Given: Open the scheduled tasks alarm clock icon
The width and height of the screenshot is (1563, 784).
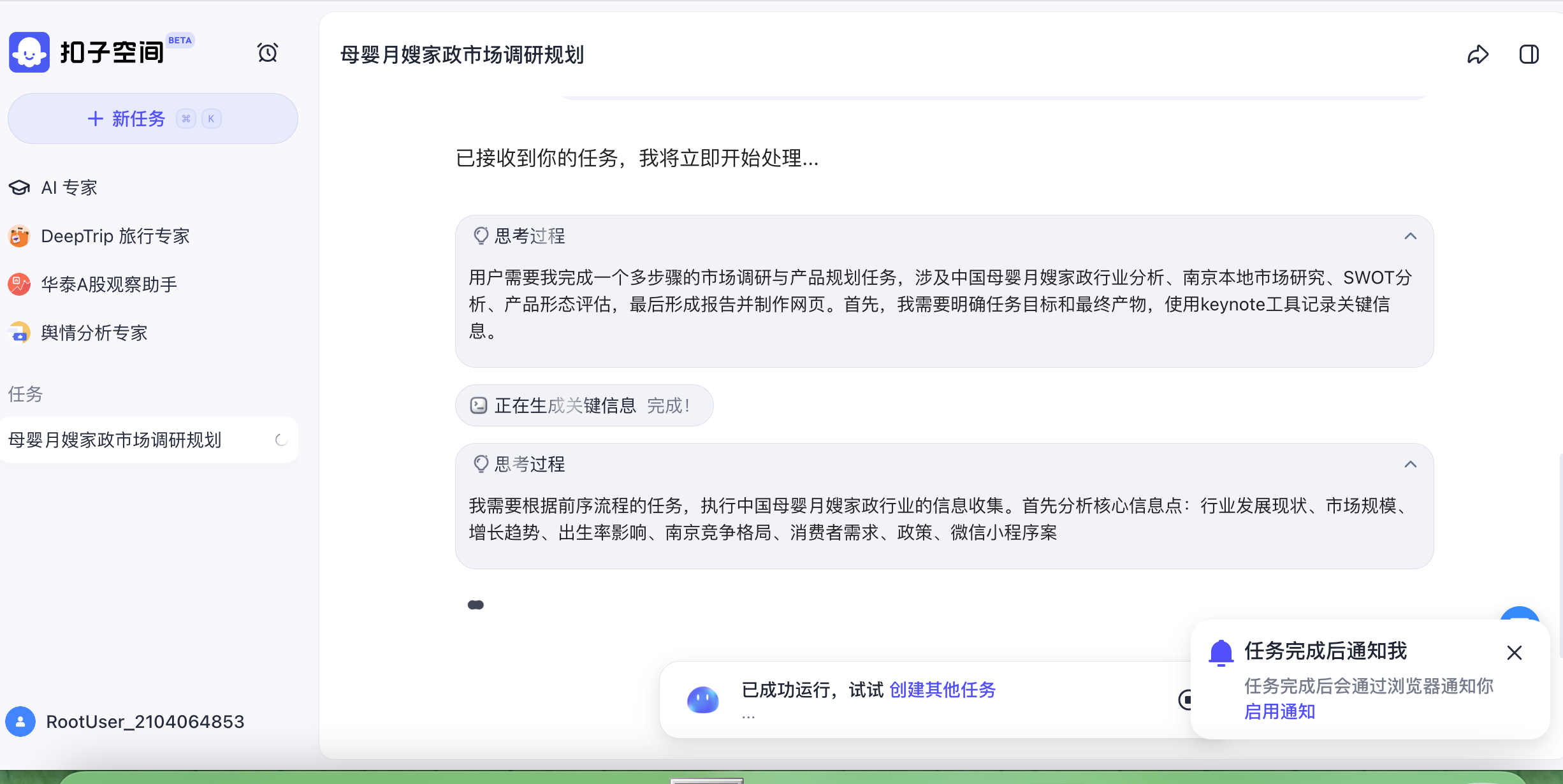Looking at the screenshot, I should [268, 52].
